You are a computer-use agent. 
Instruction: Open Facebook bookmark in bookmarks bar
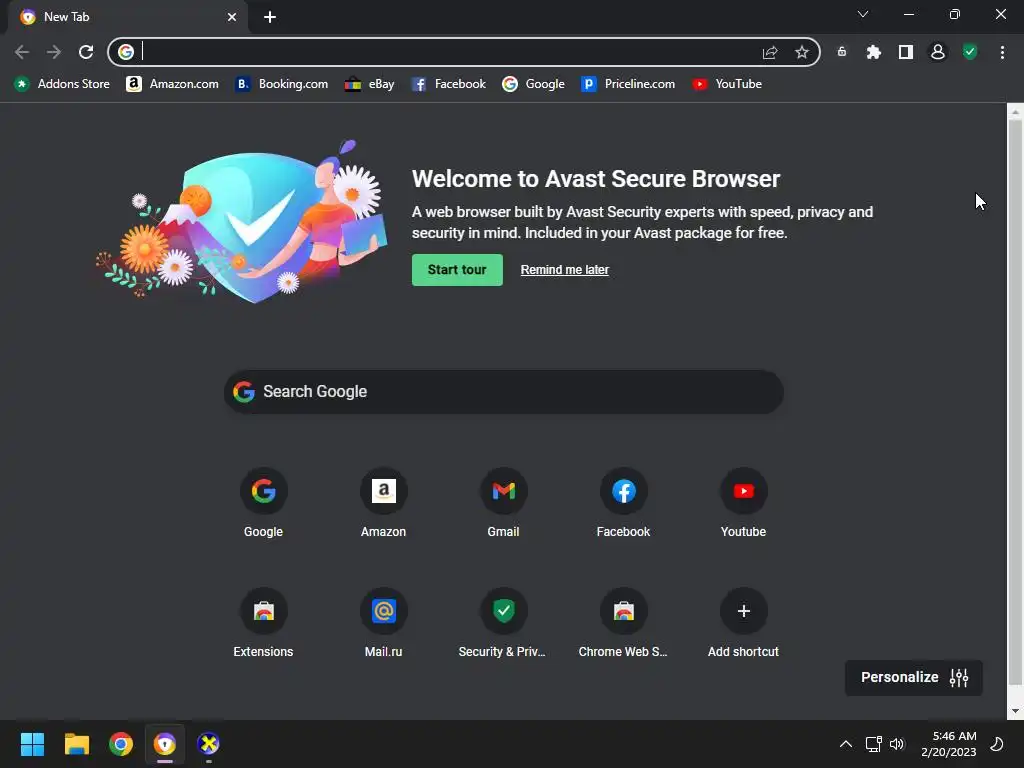[x=449, y=84]
